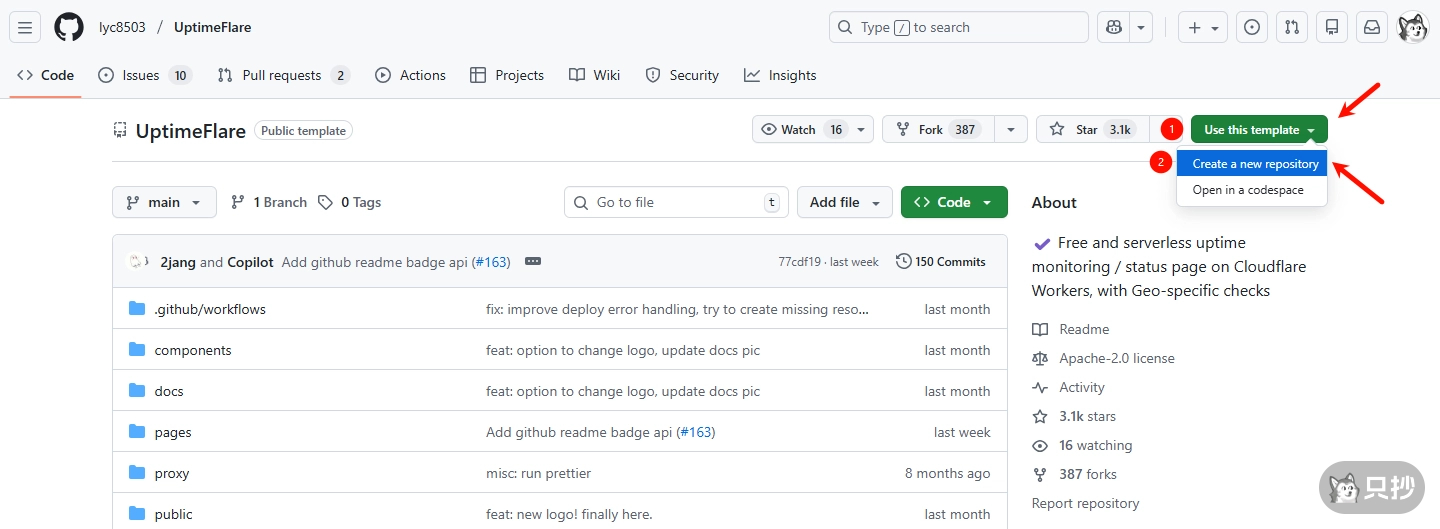Open the hamburger navigation menu

click(x=25, y=27)
